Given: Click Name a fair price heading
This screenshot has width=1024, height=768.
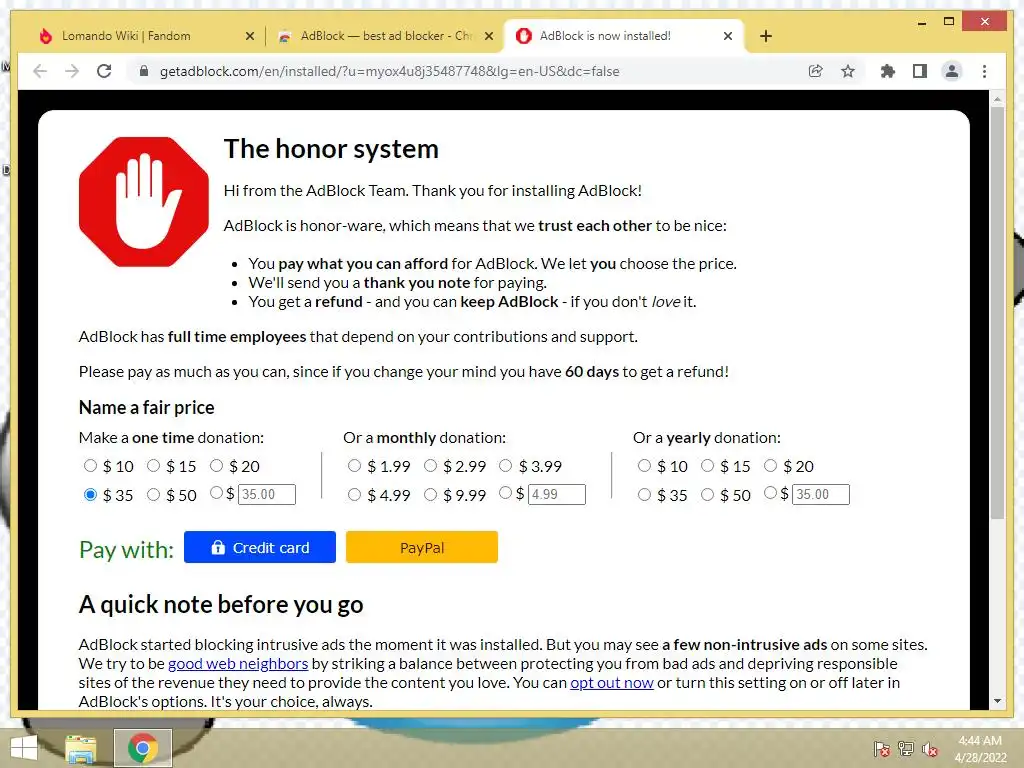Looking at the screenshot, I should pos(146,408).
